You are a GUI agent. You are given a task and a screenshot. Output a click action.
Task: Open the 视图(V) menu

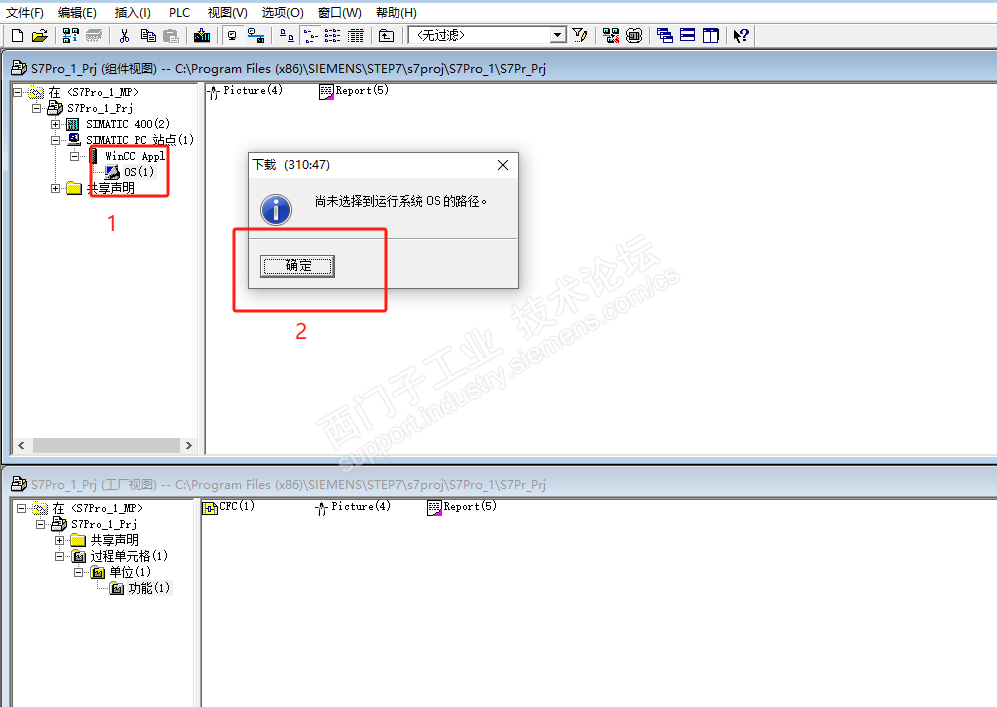[228, 13]
